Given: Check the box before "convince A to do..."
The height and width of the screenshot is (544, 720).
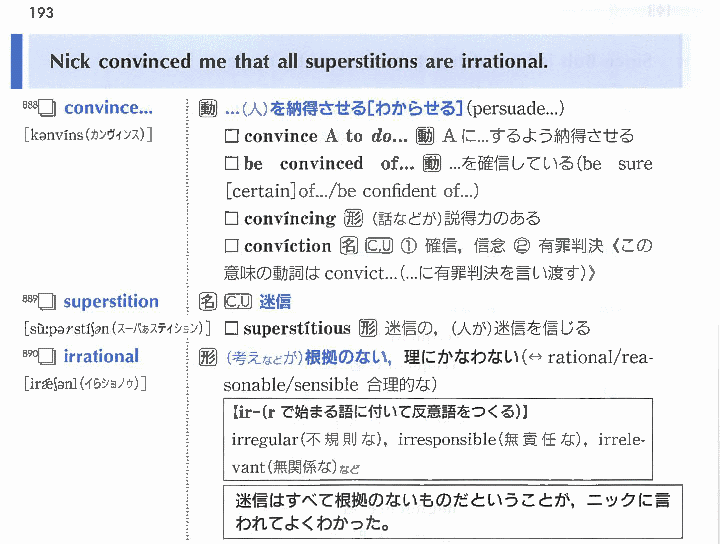Looking at the screenshot, I should [232, 137].
